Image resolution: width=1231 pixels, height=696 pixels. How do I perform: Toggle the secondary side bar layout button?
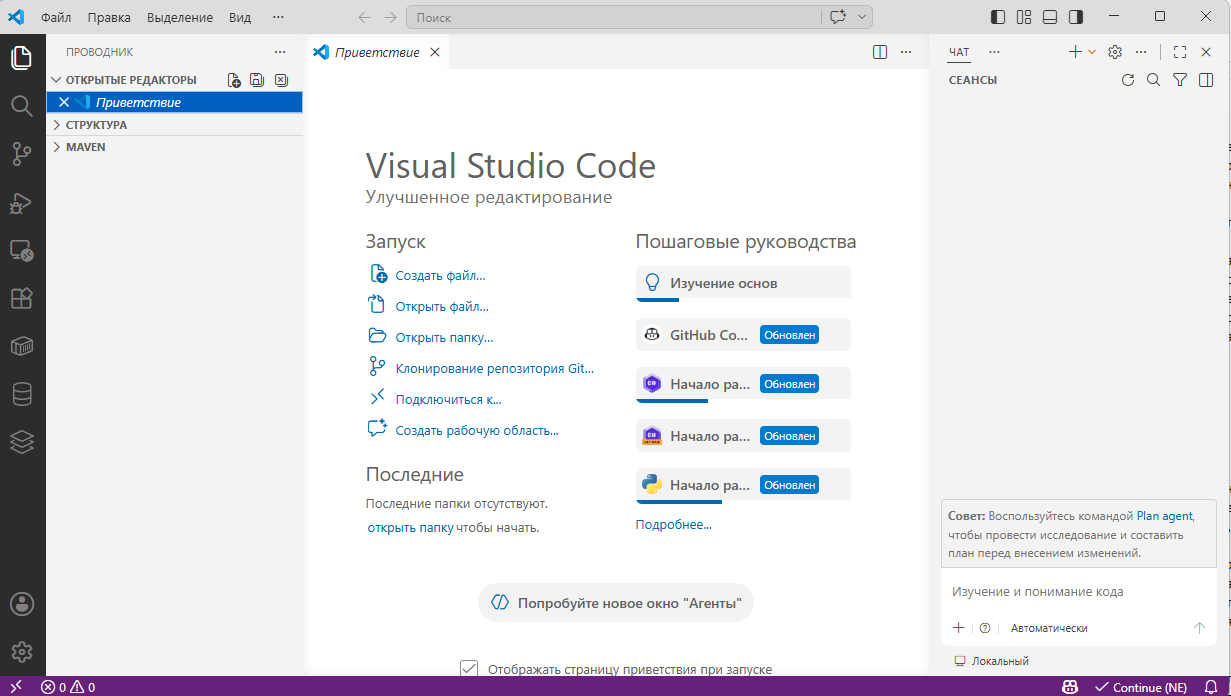(1076, 17)
